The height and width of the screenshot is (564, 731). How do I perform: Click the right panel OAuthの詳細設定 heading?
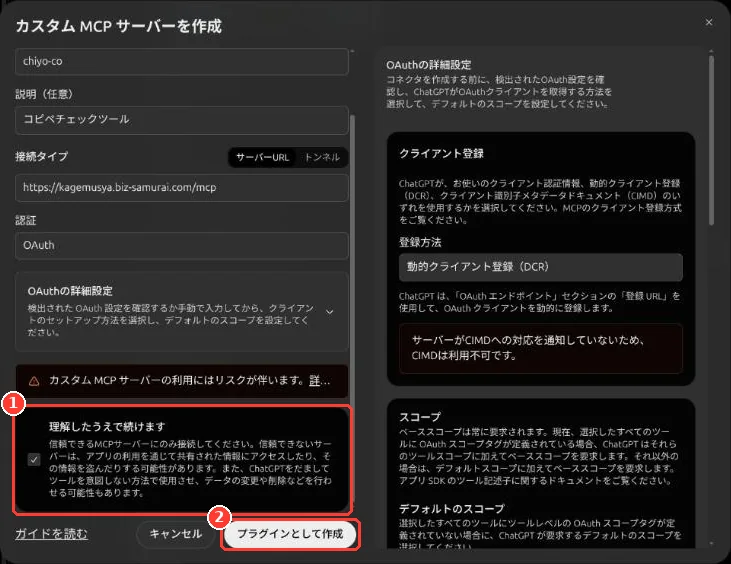tap(428, 65)
